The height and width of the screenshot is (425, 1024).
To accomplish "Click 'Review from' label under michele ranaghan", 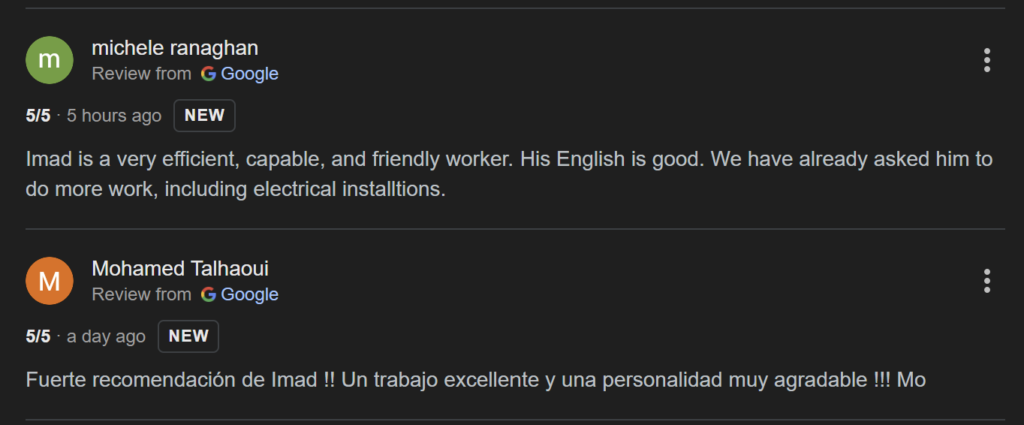I will point(141,74).
